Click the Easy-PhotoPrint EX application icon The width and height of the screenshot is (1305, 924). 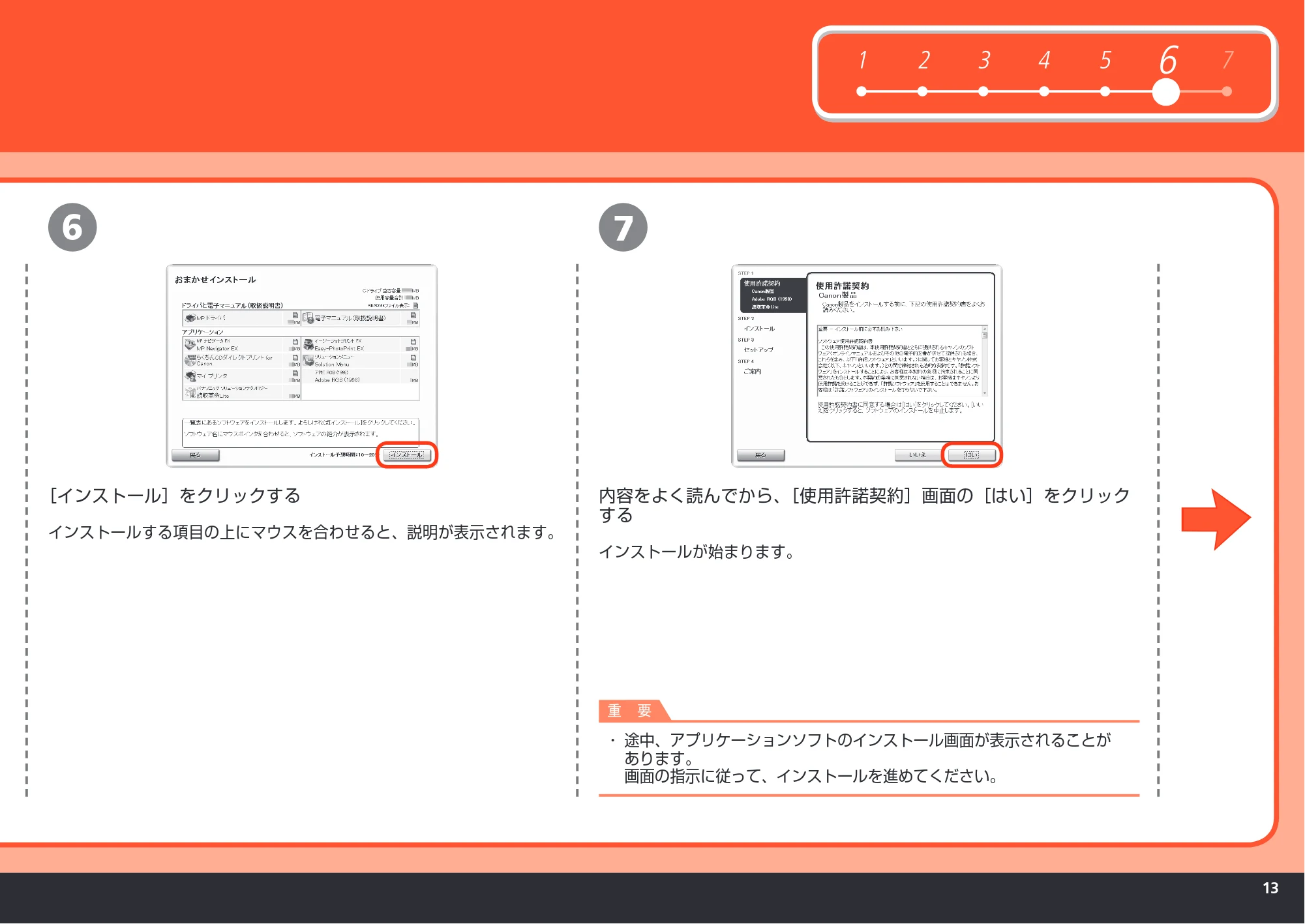[x=308, y=344]
